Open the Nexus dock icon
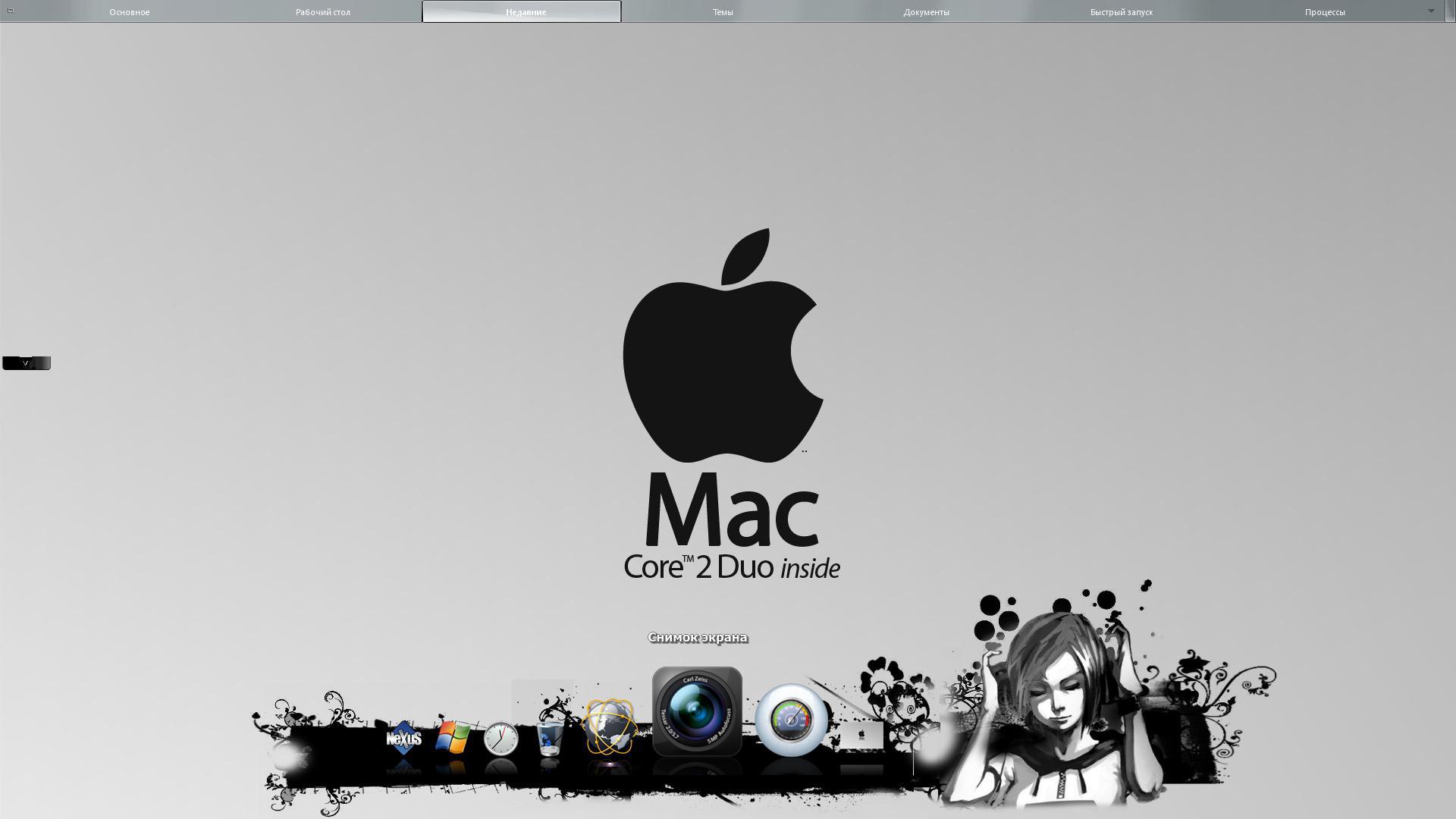 403,737
